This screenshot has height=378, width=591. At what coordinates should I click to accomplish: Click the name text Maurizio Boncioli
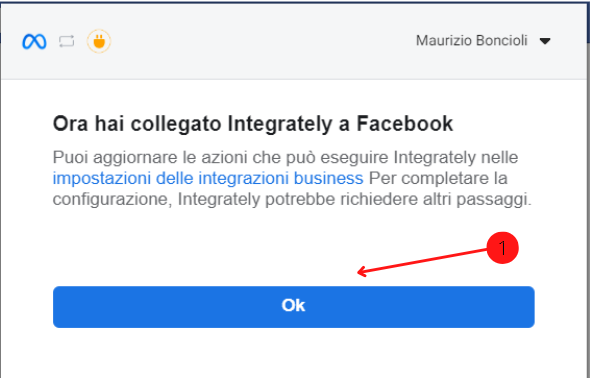pyautogui.click(x=472, y=41)
